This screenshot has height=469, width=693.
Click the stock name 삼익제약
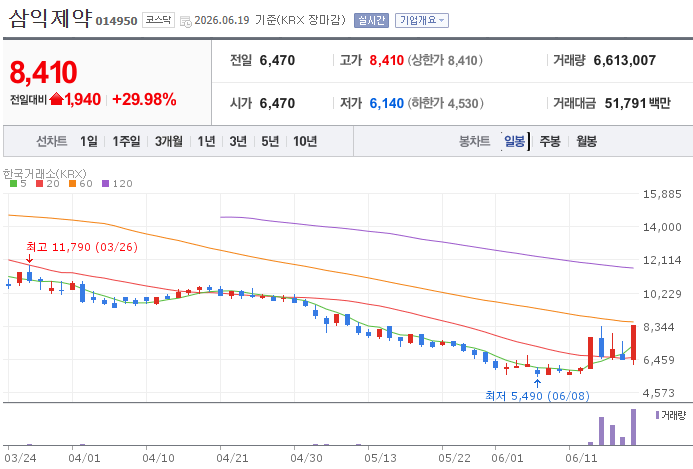coord(50,19)
